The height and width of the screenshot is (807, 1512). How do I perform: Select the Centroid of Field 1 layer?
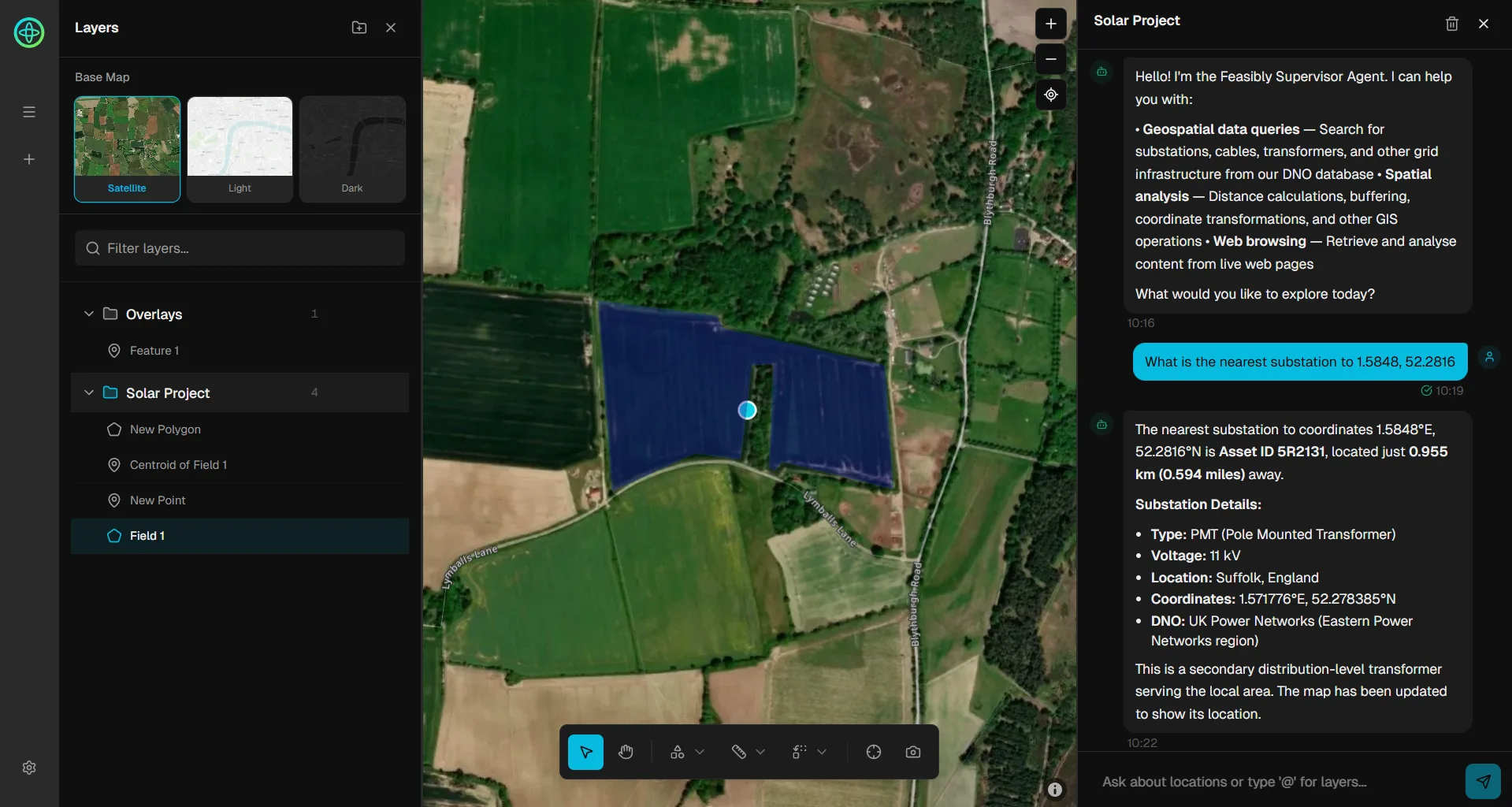click(240, 465)
